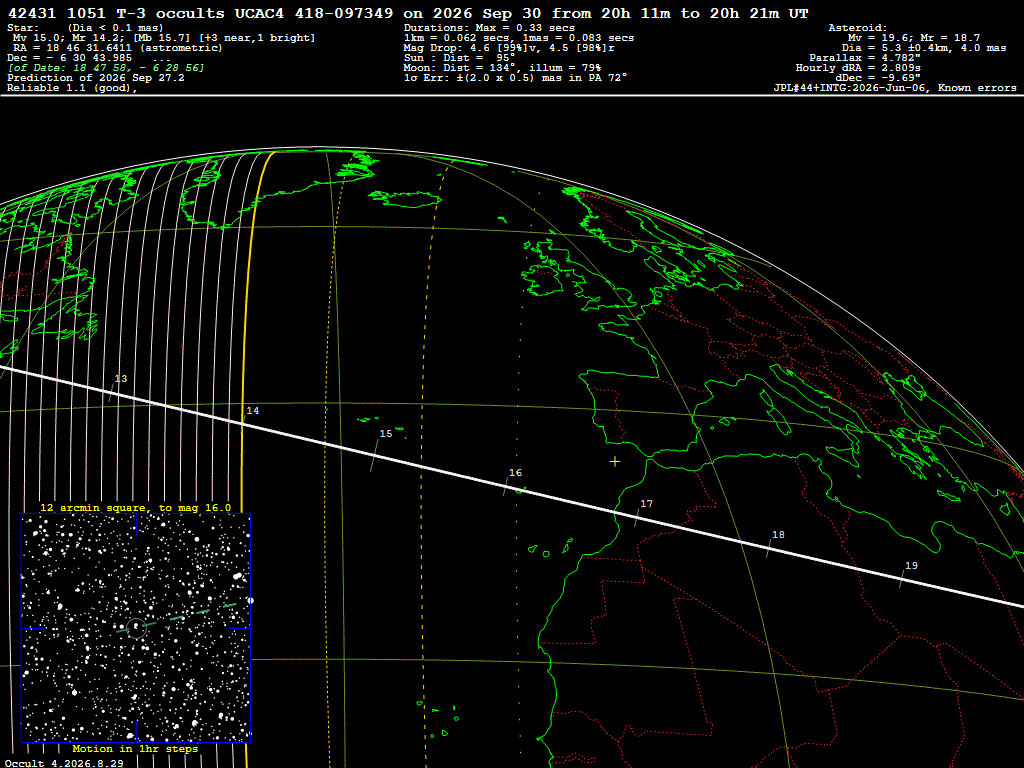Select time marker 18 on the path

778,535
